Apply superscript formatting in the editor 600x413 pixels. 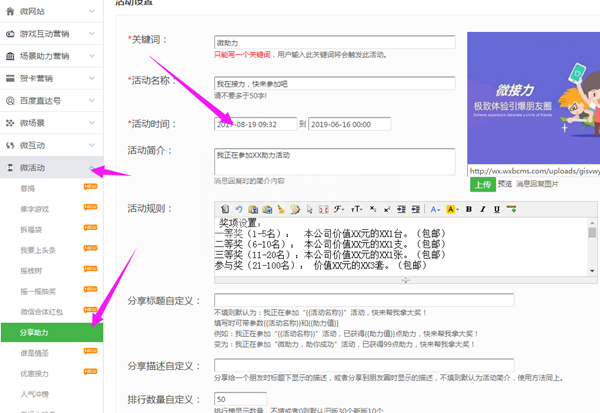387,209
